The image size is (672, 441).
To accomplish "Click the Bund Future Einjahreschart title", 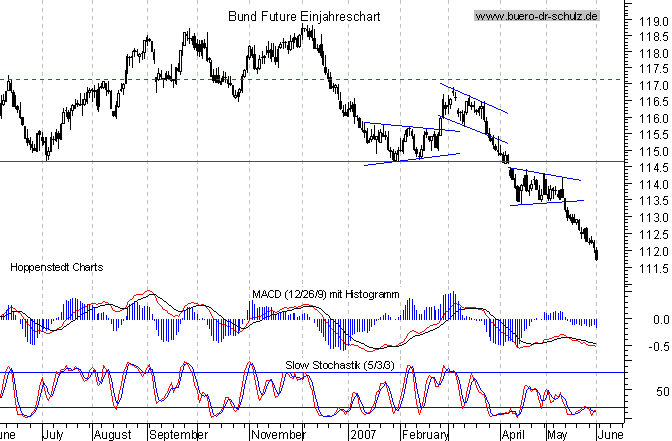I will 285,16.
